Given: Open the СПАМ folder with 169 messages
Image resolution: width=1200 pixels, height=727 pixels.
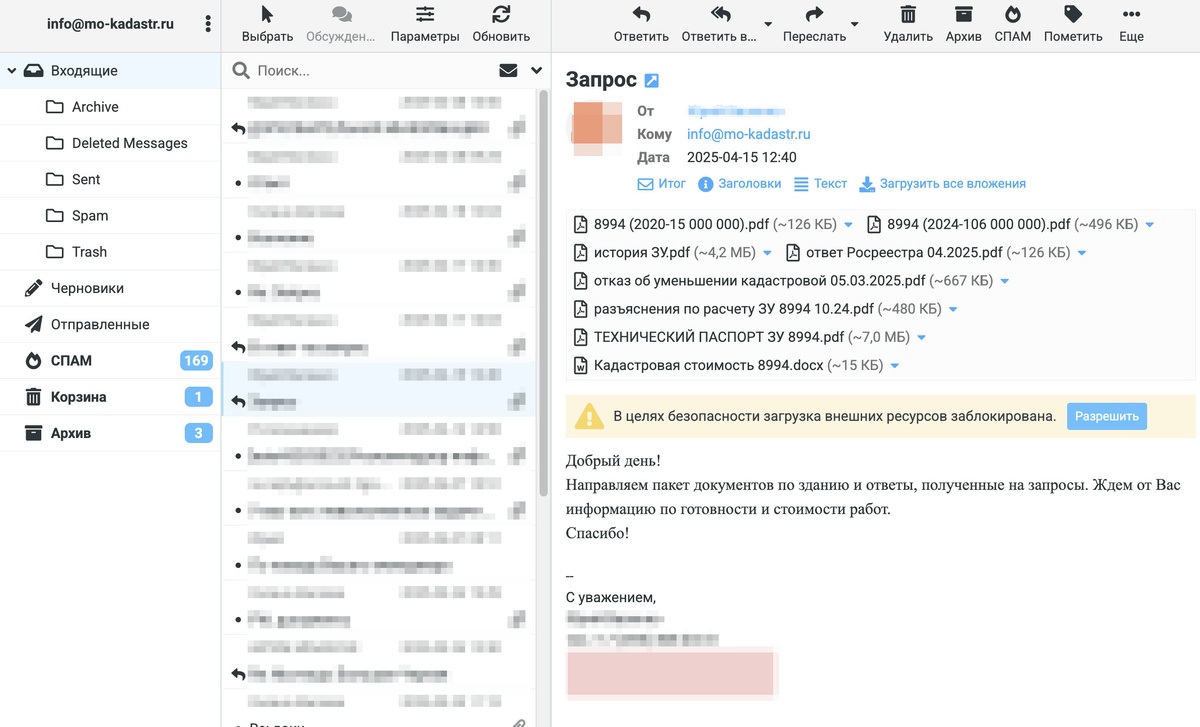Looking at the screenshot, I should [110, 360].
